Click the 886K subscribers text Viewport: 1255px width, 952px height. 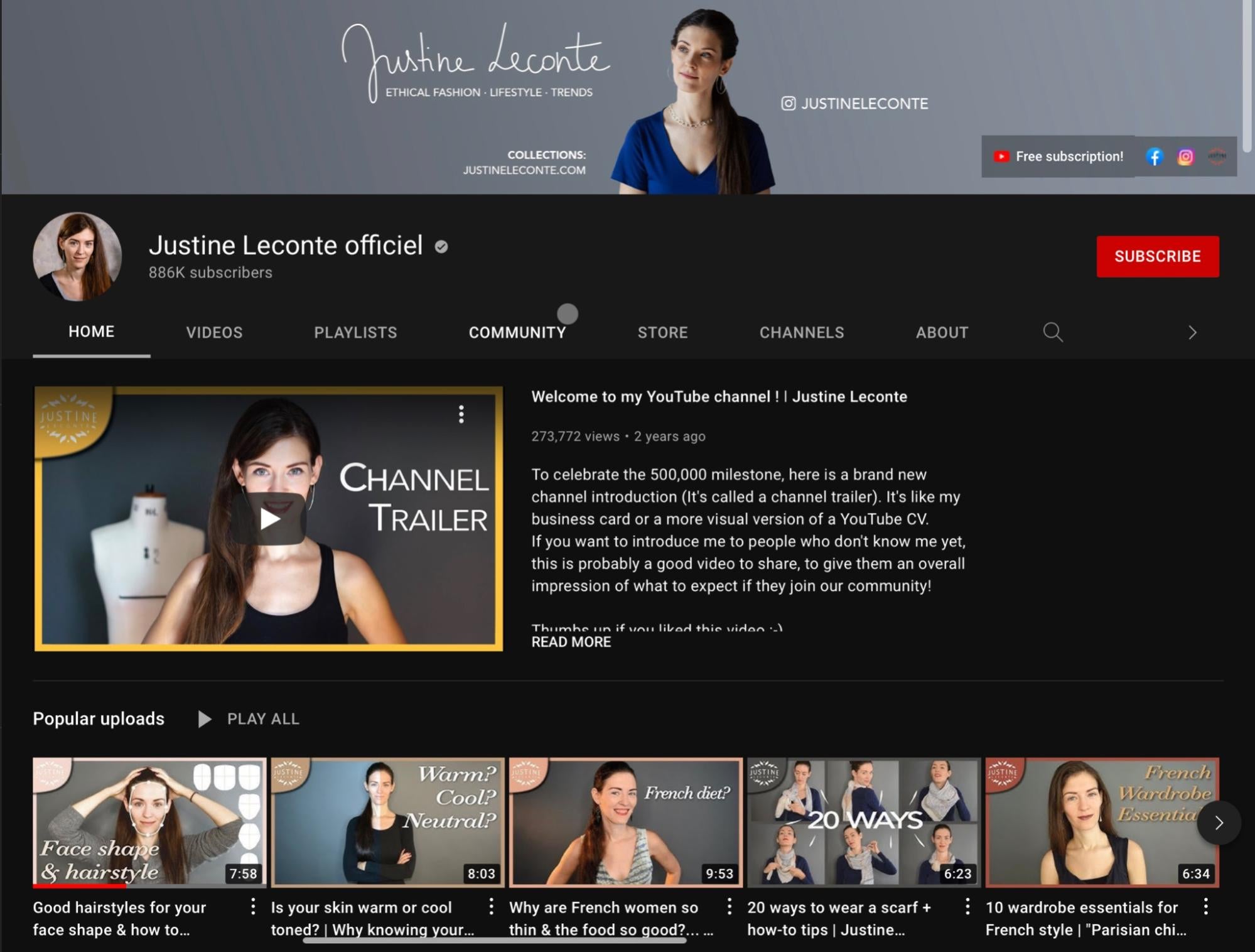coord(210,273)
